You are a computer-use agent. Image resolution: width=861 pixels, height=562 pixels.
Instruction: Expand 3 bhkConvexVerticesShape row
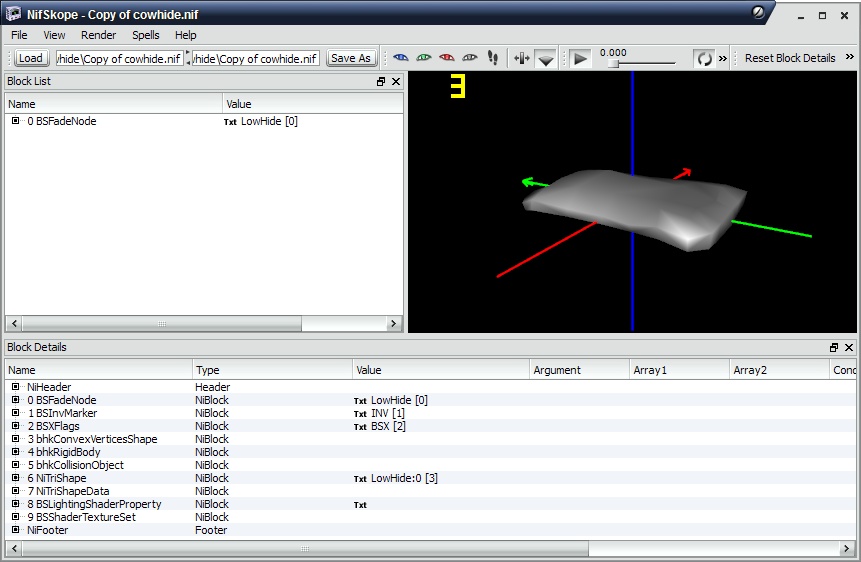click(x=15, y=438)
